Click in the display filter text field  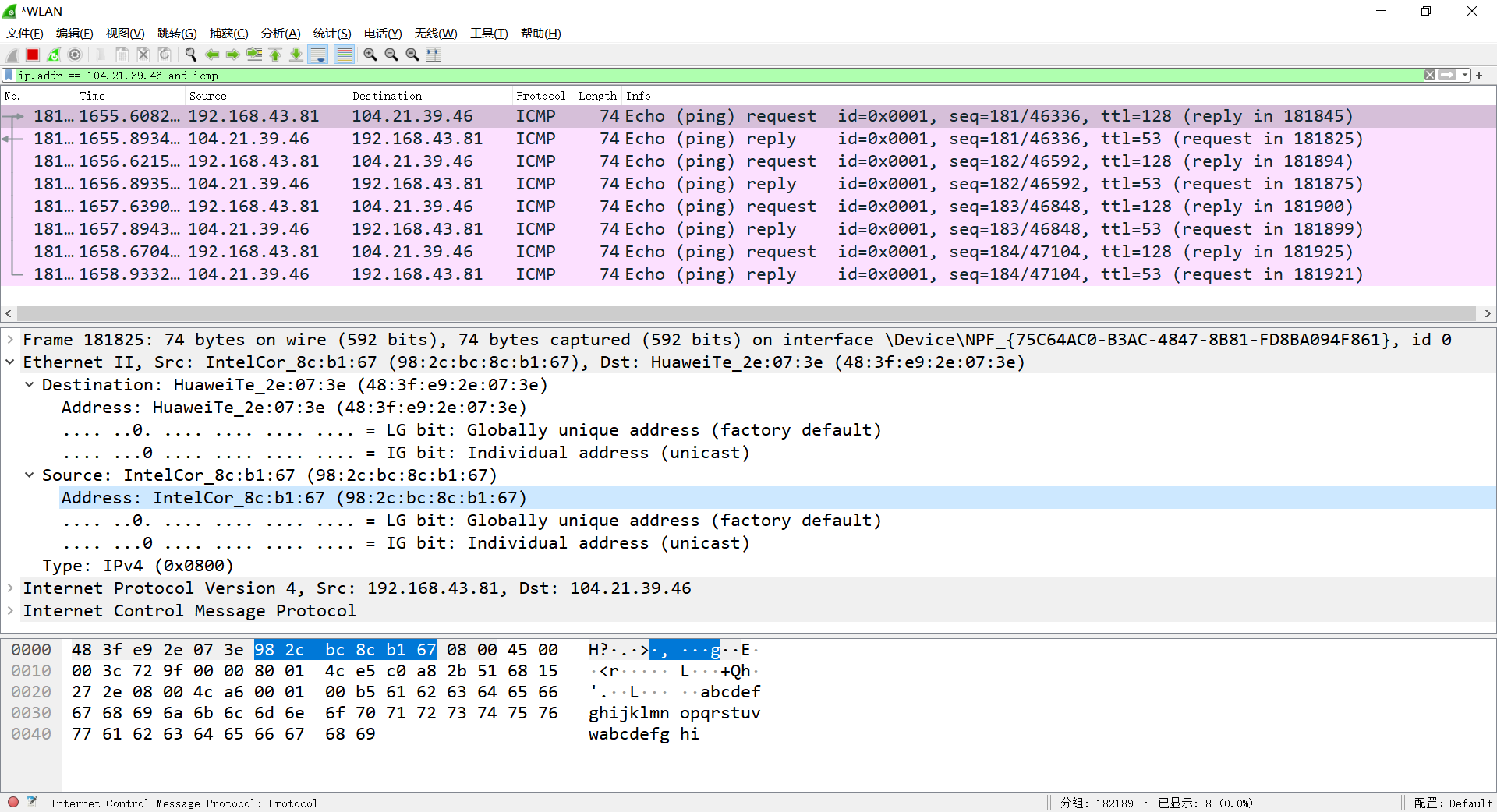pos(717,76)
